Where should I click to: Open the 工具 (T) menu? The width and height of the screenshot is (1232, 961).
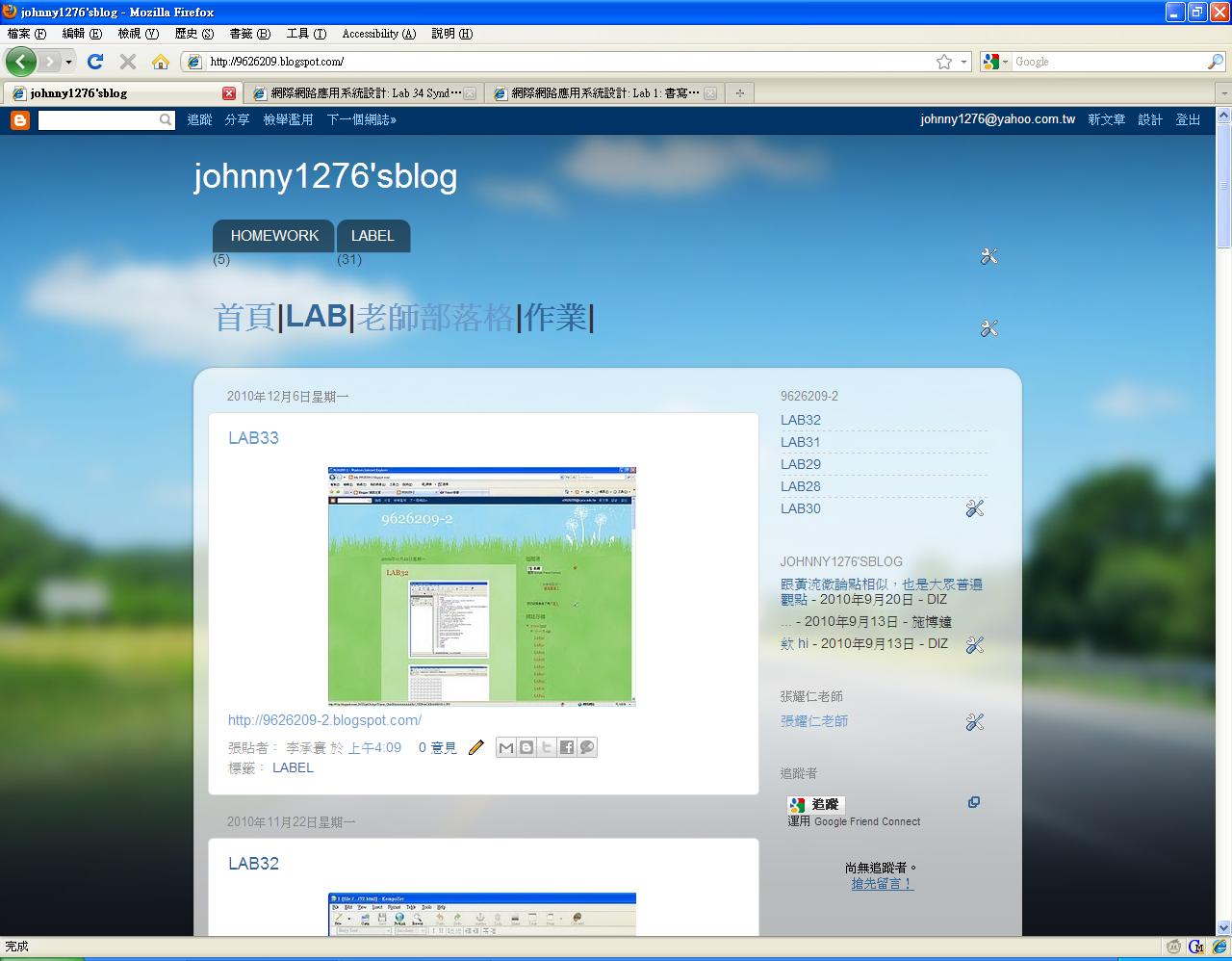[306, 34]
